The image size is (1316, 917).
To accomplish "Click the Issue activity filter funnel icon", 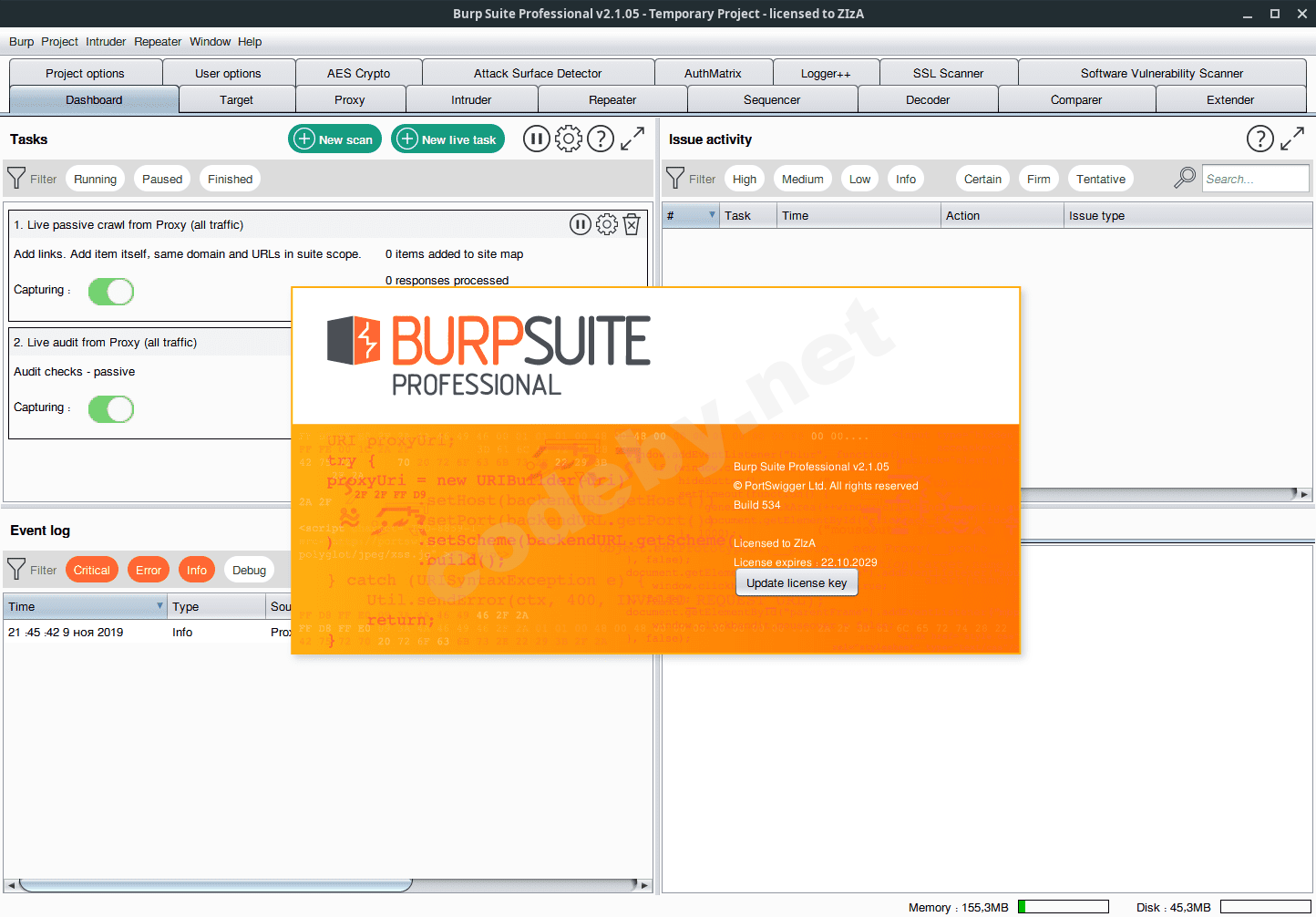I will 675,178.
